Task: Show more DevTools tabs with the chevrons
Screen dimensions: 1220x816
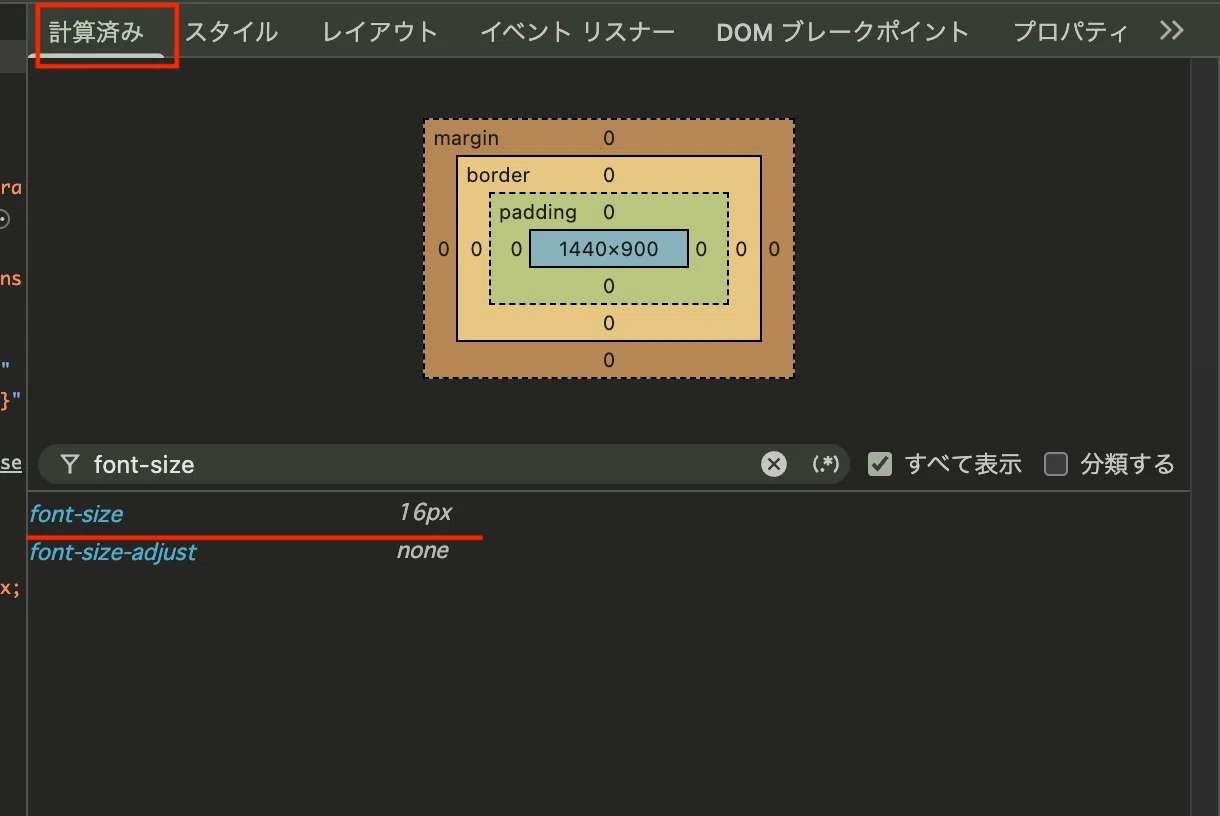Action: pos(1172,31)
